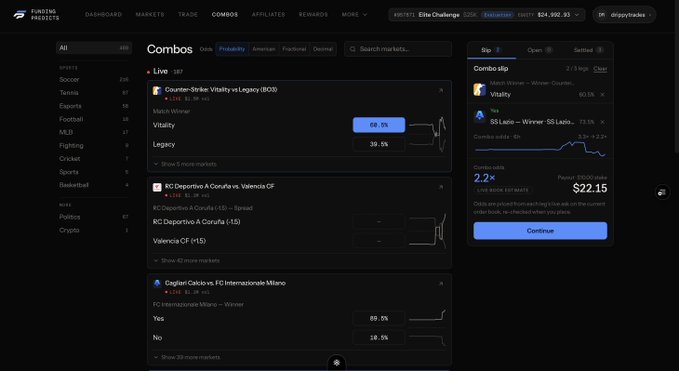Switch odds format to Probability

coord(232,49)
